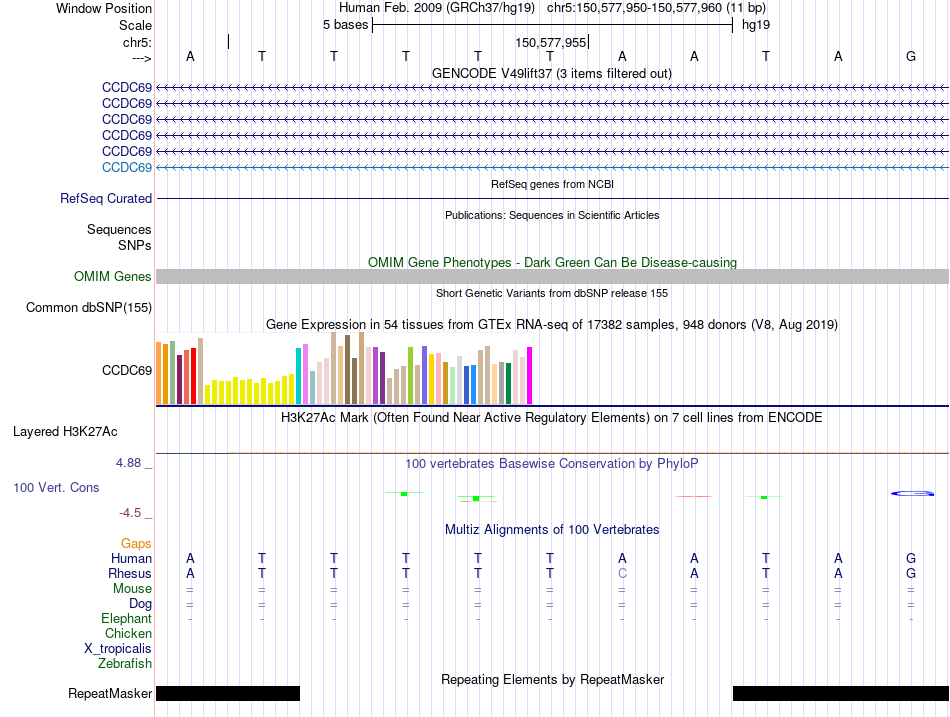Click the GTEx Gene Expression track title

tap(552, 324)
